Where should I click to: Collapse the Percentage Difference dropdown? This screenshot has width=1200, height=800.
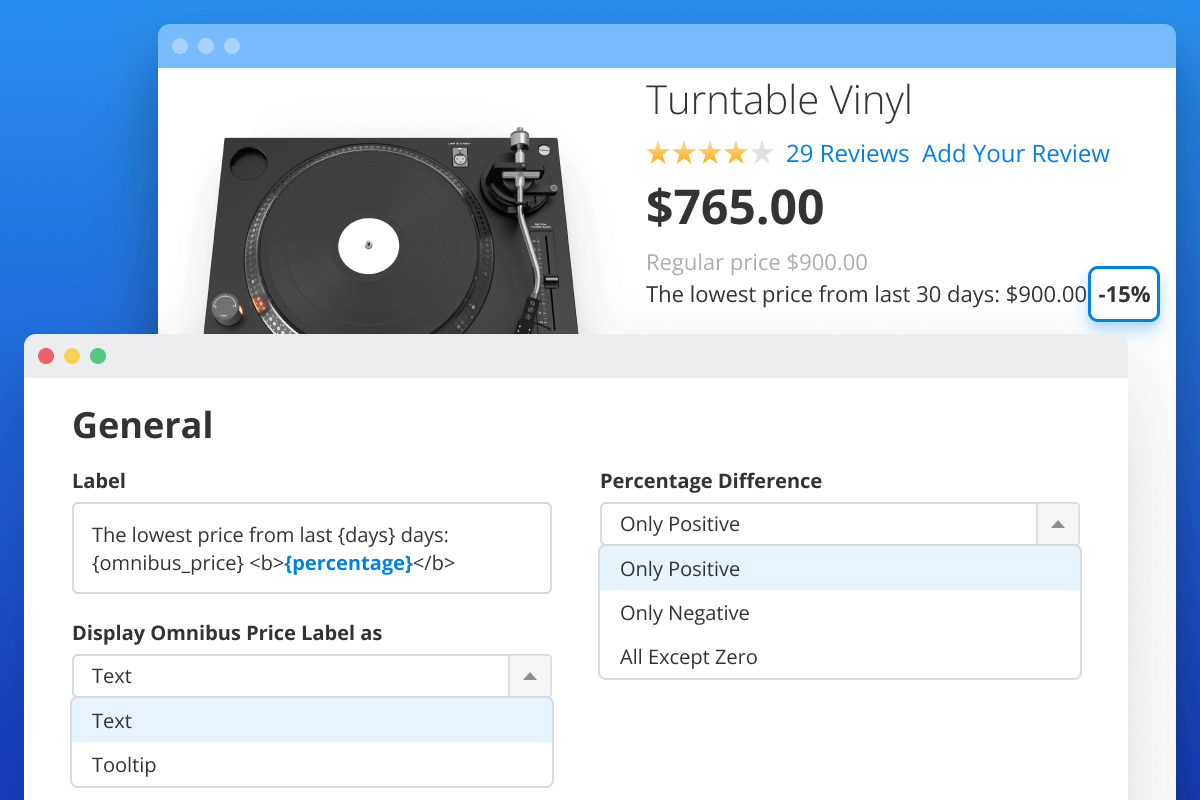(1057, 523)
